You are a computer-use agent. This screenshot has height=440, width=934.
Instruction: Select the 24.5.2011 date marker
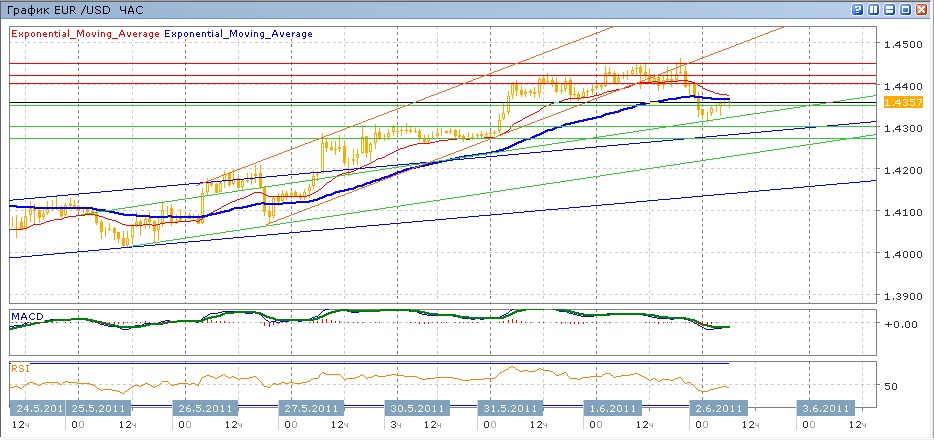[36, 408]
